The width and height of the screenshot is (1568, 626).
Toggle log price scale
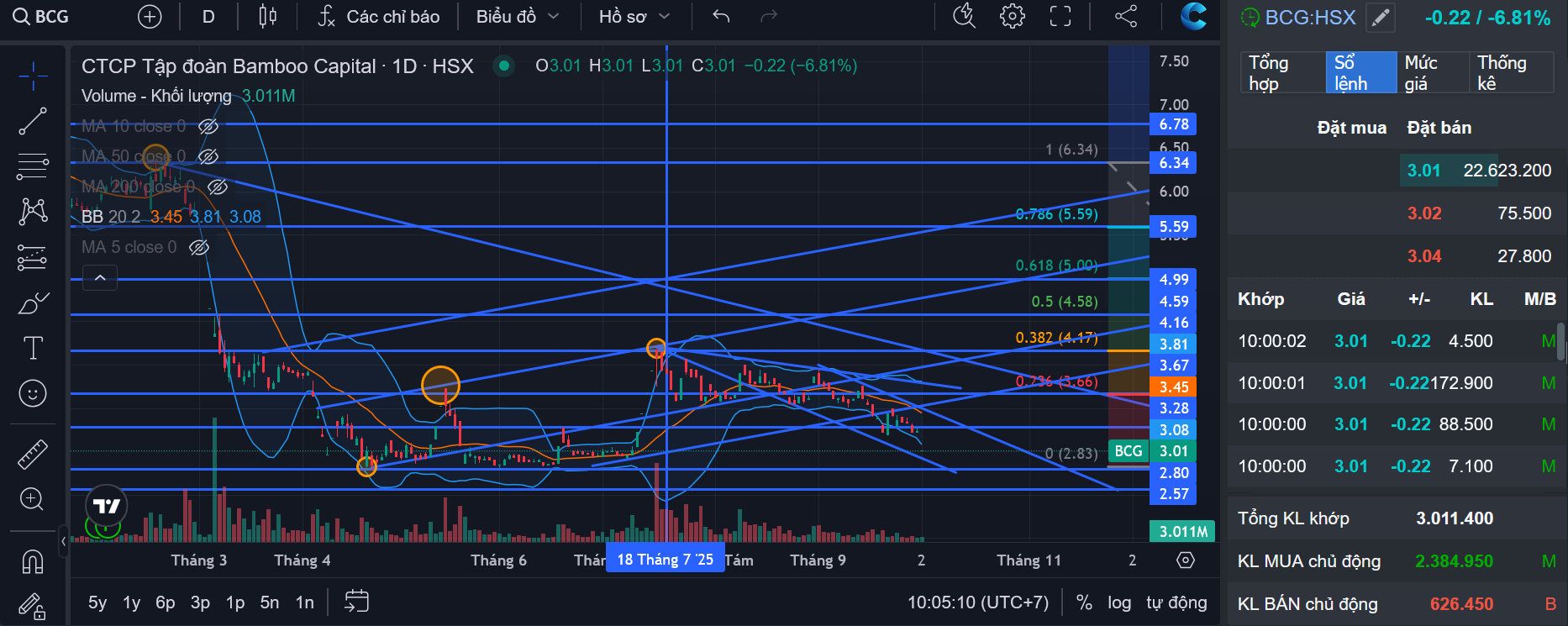point(1119,602)
